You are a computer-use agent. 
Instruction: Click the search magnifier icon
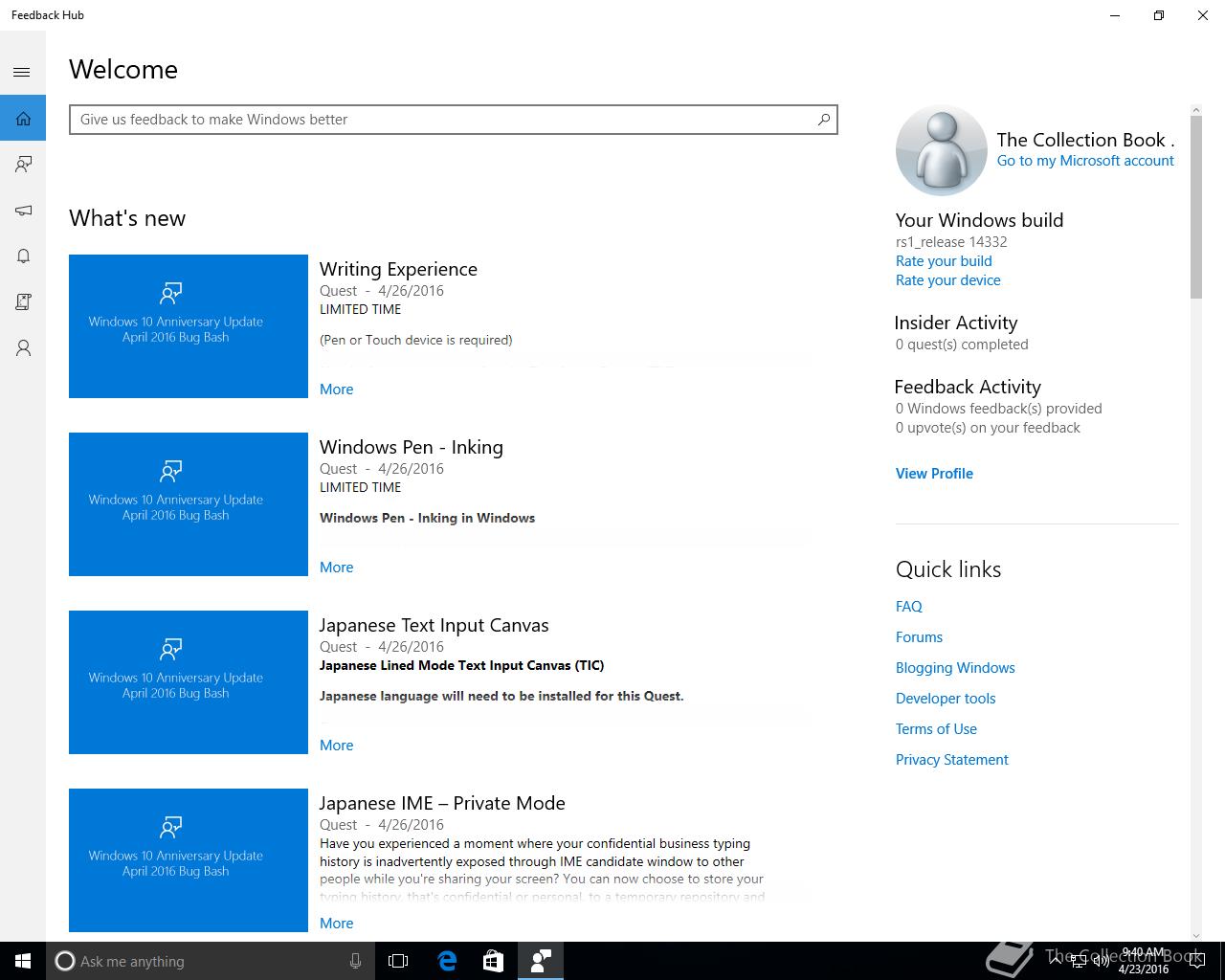(x=823, y=120)
